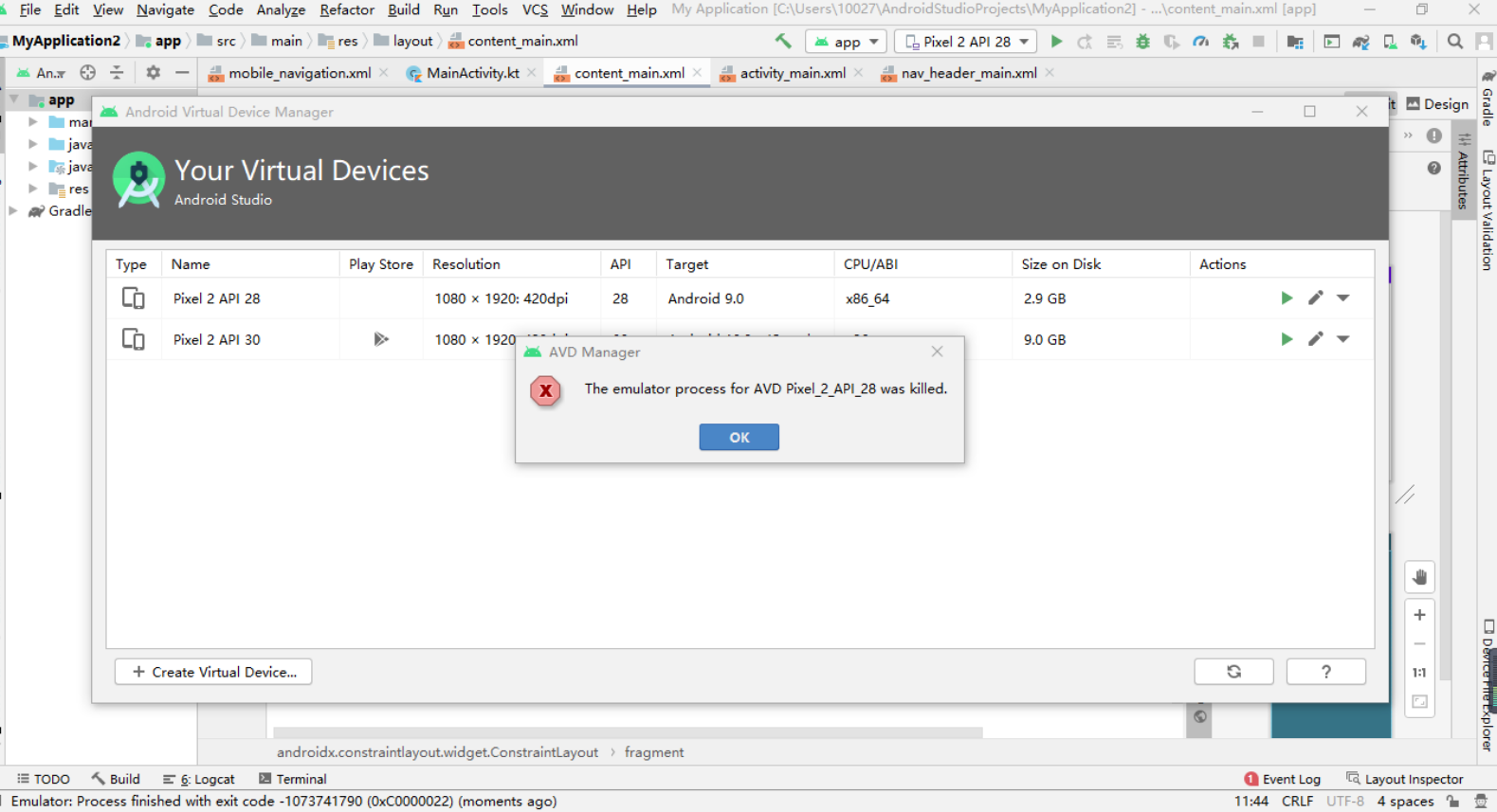Viewport: 1497px width, 812px height.
Task: Open actions dropdown for Pixel 2 API 28
Action: tap(1343, 298)
